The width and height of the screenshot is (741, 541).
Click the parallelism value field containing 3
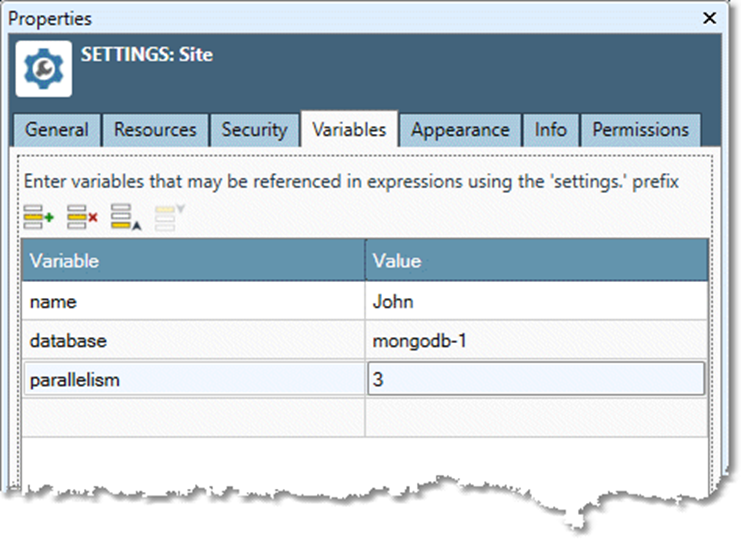[536, 380]
